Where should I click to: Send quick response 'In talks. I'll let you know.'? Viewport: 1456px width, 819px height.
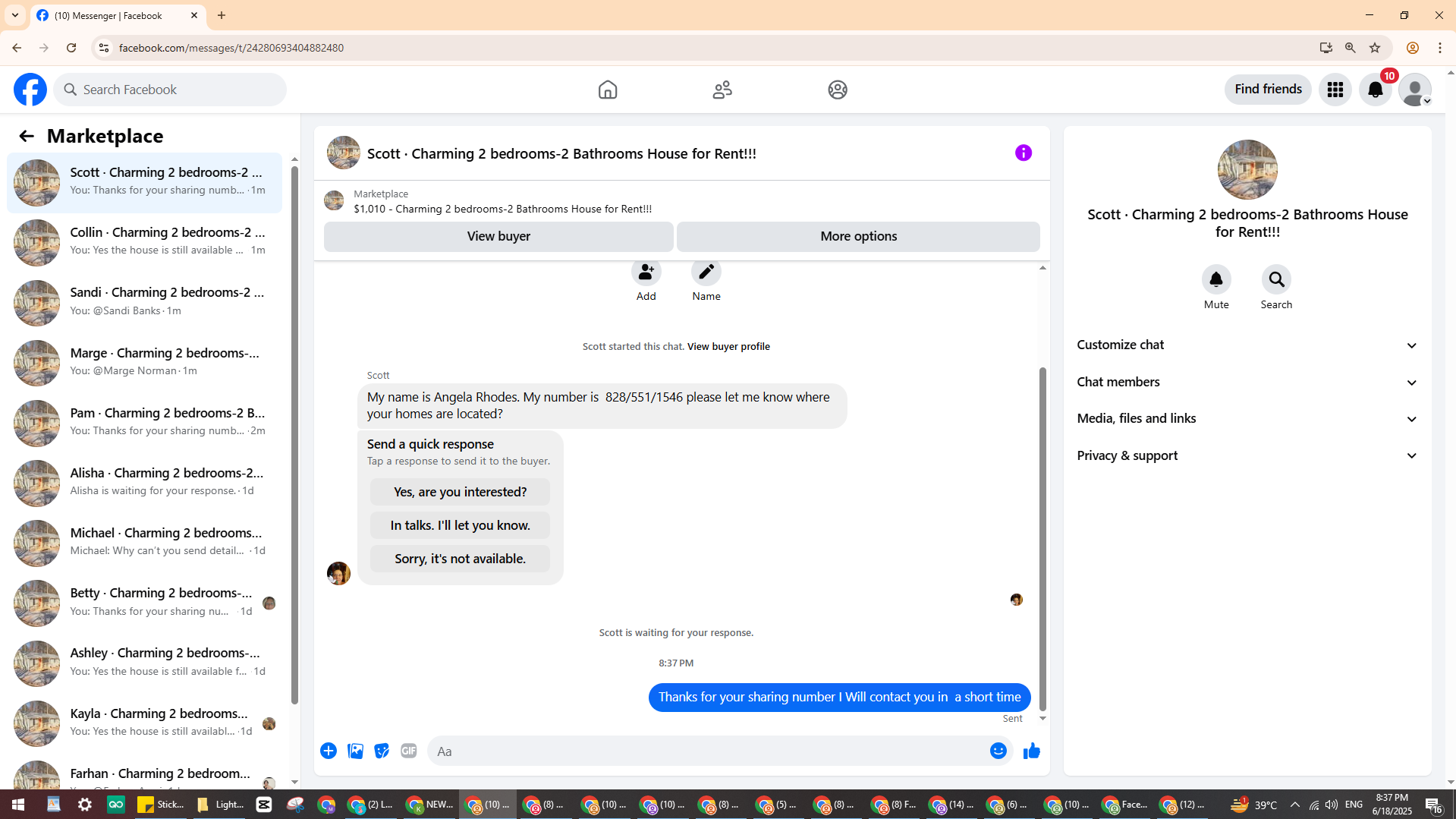pos(460,525)
